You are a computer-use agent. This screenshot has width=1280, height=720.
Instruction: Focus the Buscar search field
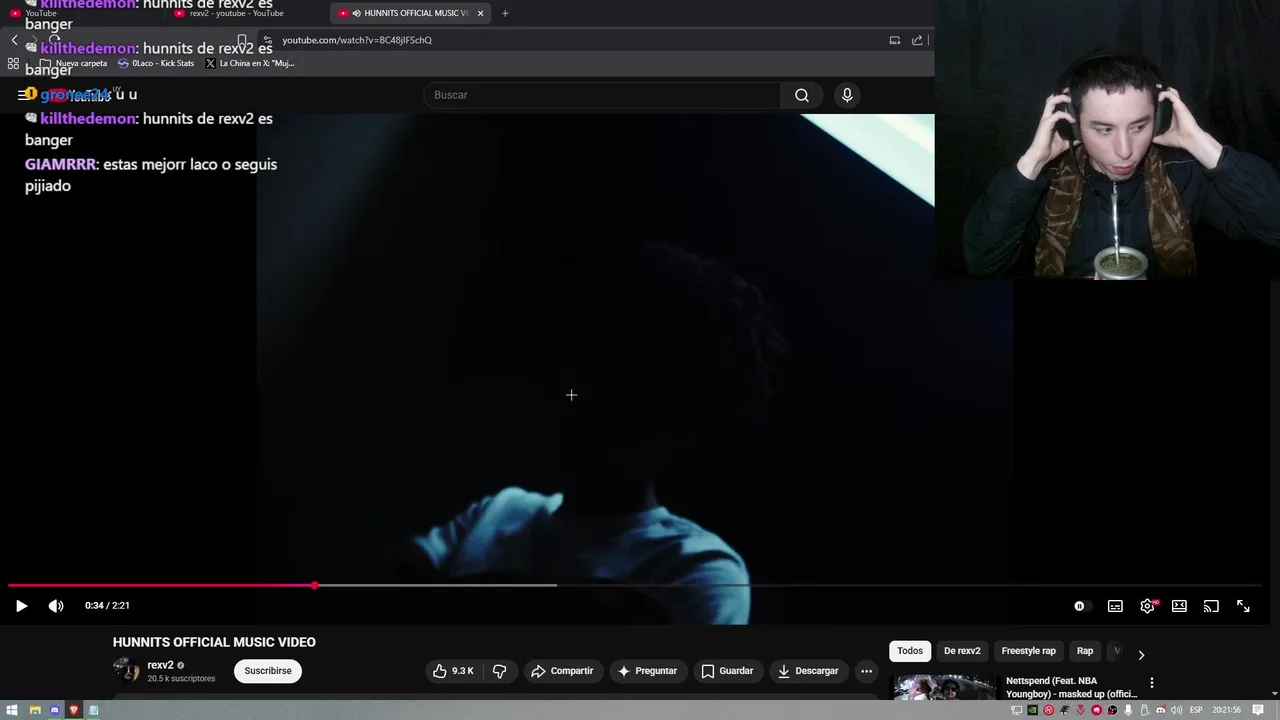[x=602, y=95]
